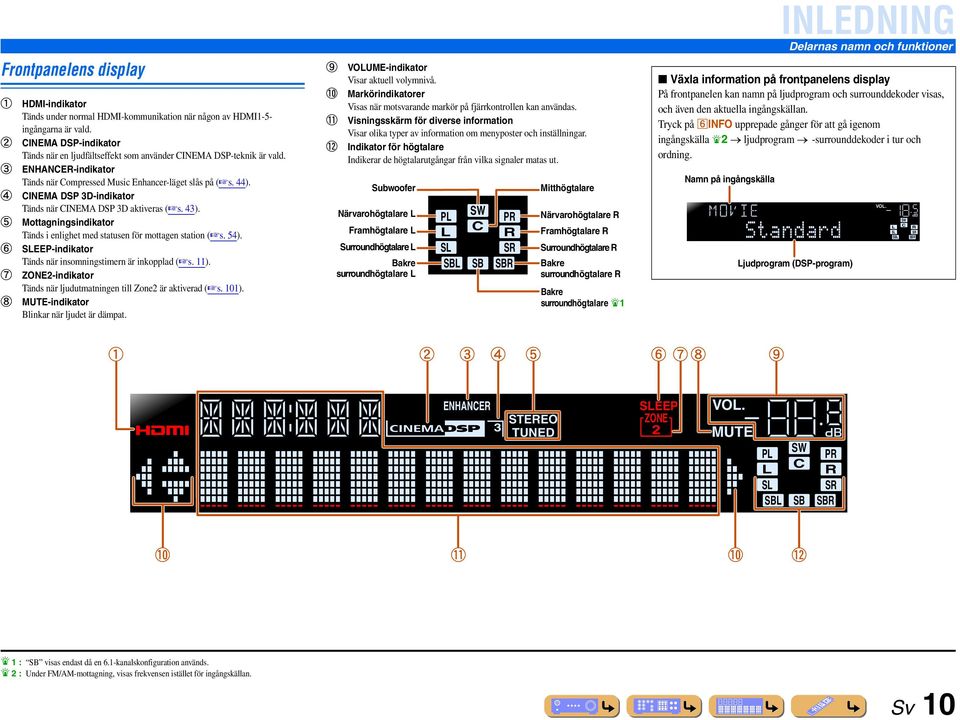Image resolution: width=960 pixels, height=720 pixels.
Task: Click the VOL. label in large display
Action: [729, 405]
